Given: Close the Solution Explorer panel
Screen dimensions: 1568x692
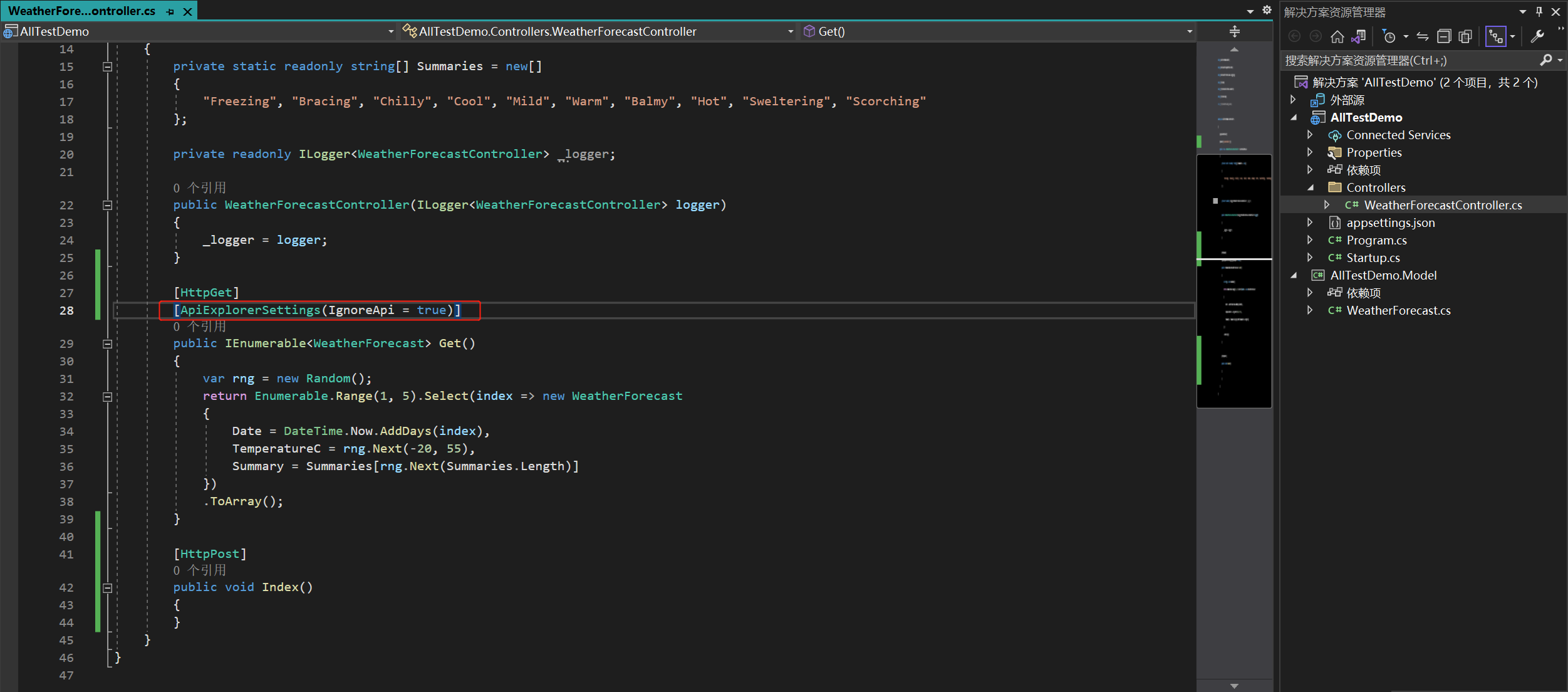Looking at the screenshot, I should (1556, 11).
